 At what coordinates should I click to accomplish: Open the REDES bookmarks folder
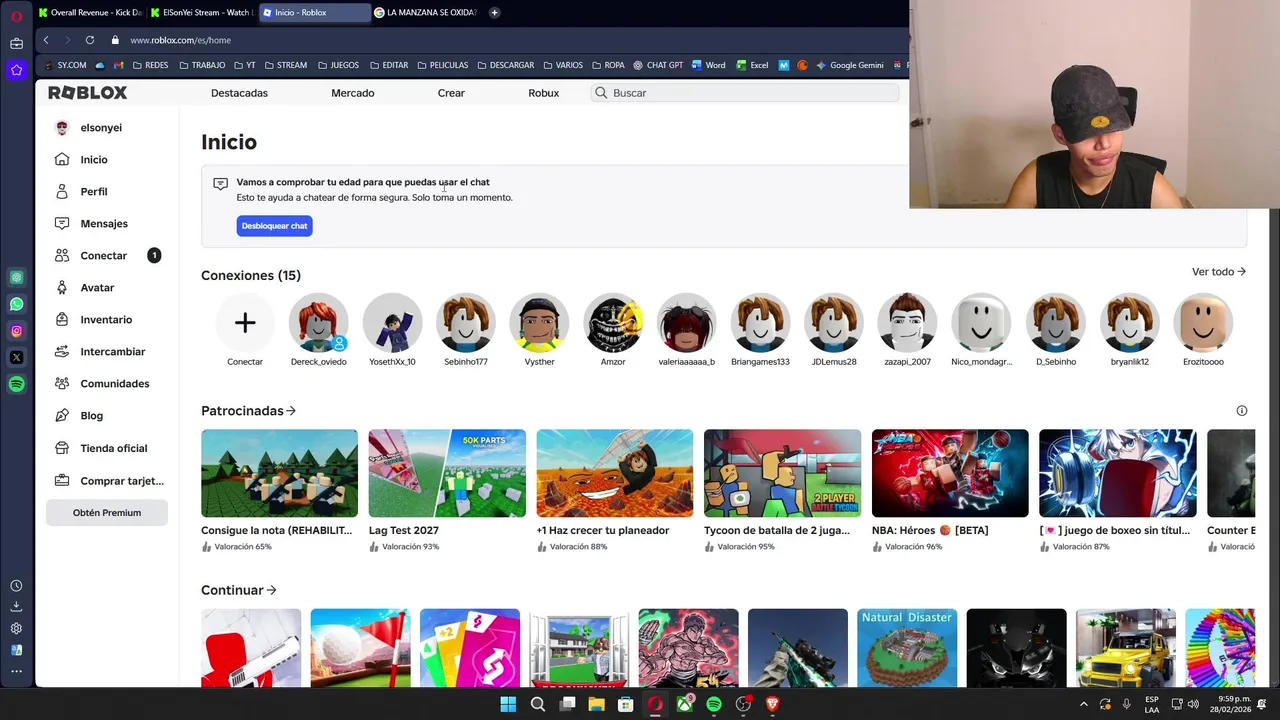point(150,65)
